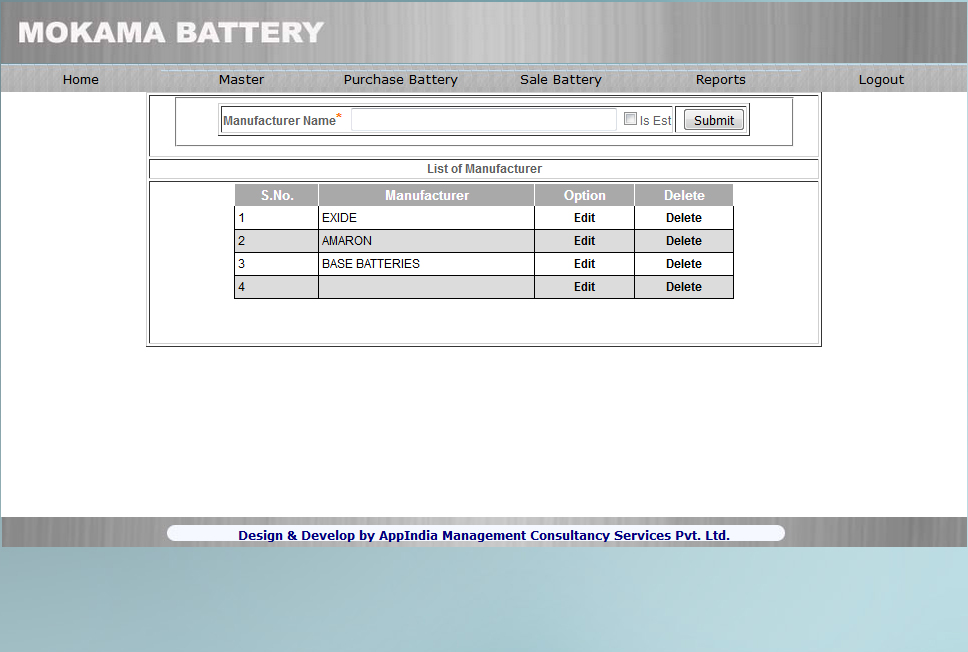
Task: Delete the EXIDE manufacturer row
Action: point(683,218)
